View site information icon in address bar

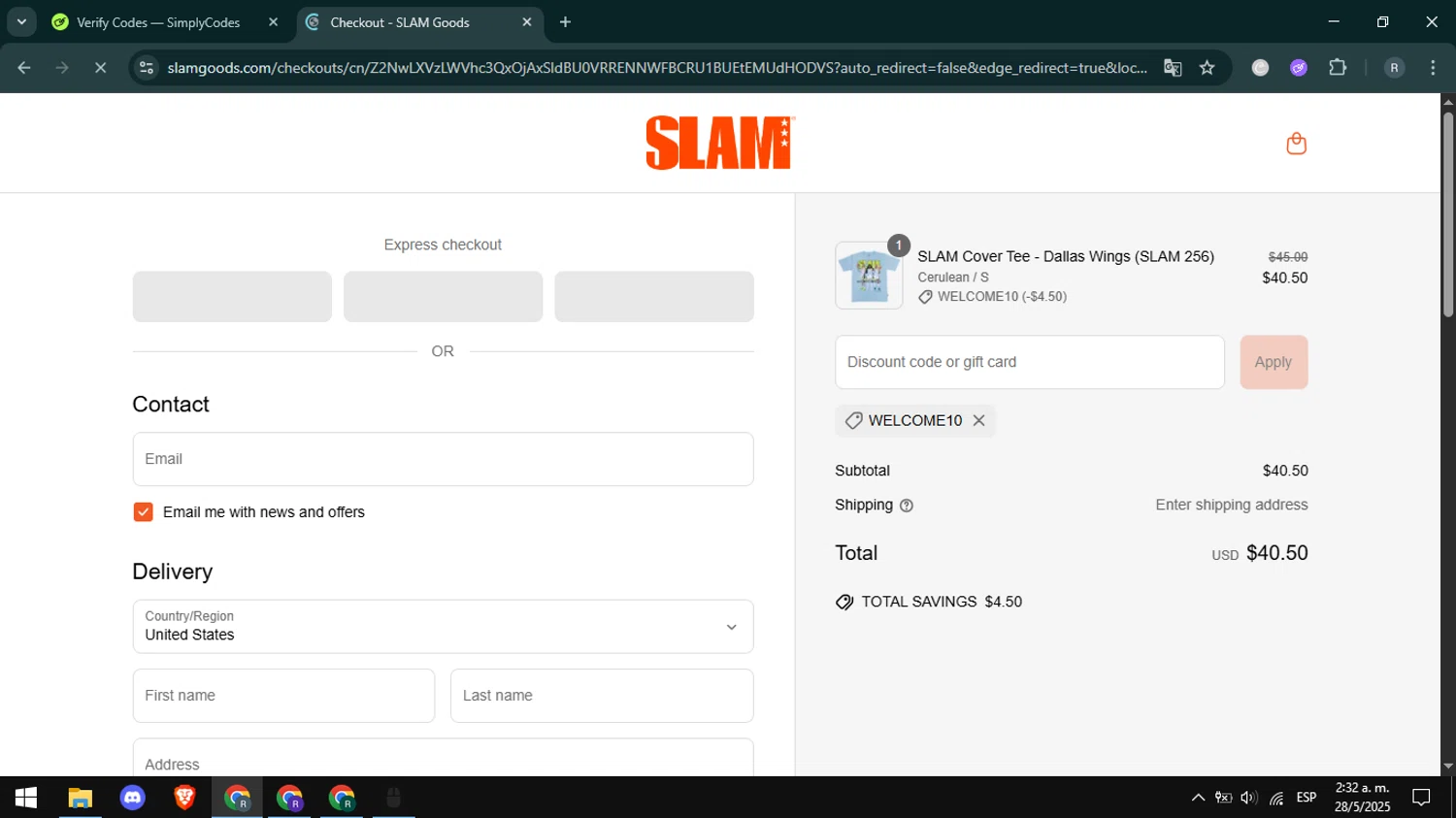point(147,67)
